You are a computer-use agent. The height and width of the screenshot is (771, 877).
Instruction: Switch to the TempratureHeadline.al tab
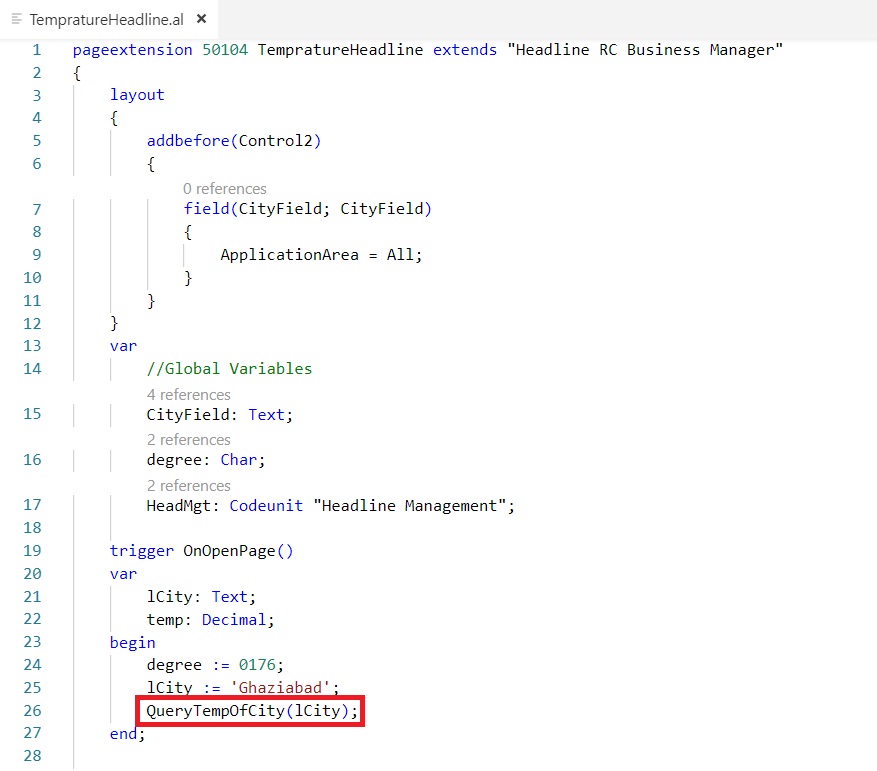106,19
